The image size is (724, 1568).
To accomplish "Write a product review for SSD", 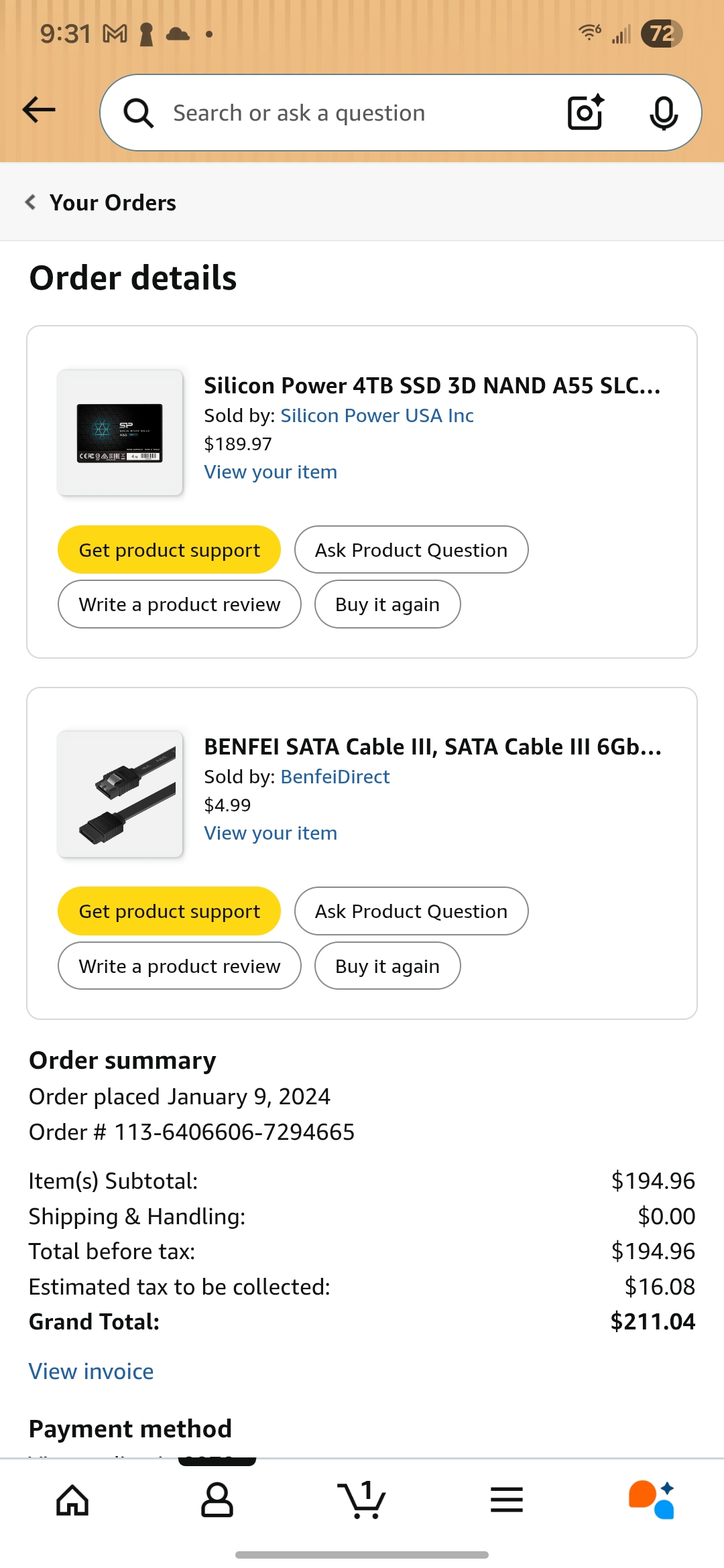I will pos(180,604).
